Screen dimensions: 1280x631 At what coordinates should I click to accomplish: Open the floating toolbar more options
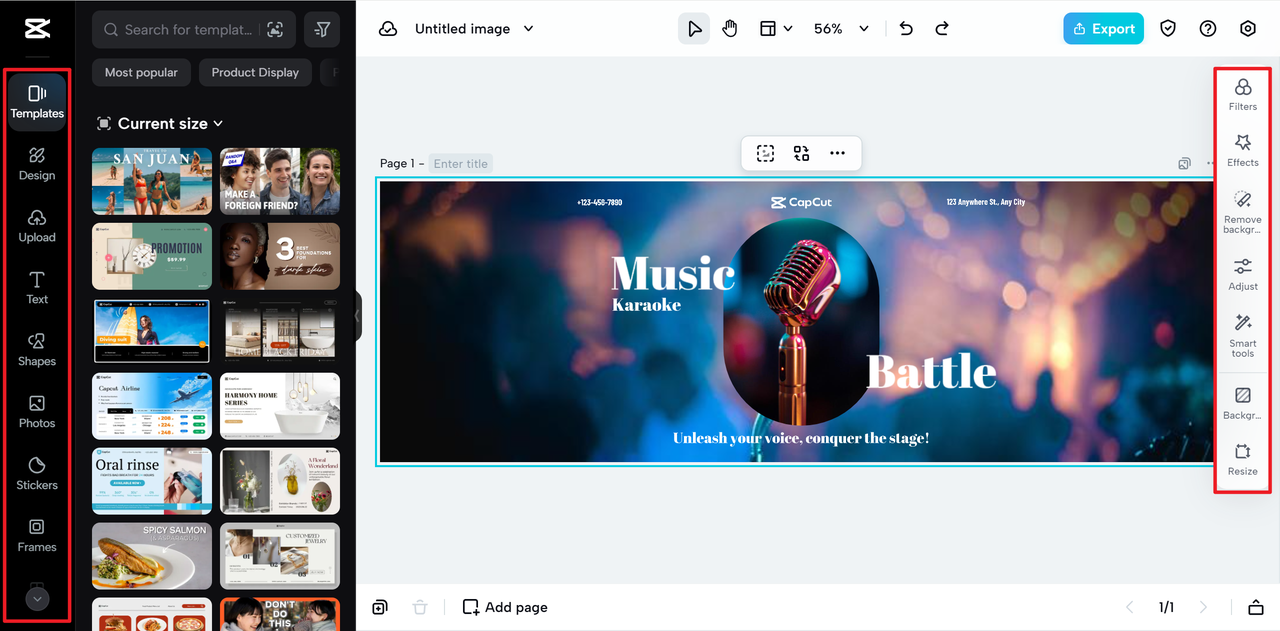pos(837,153)
